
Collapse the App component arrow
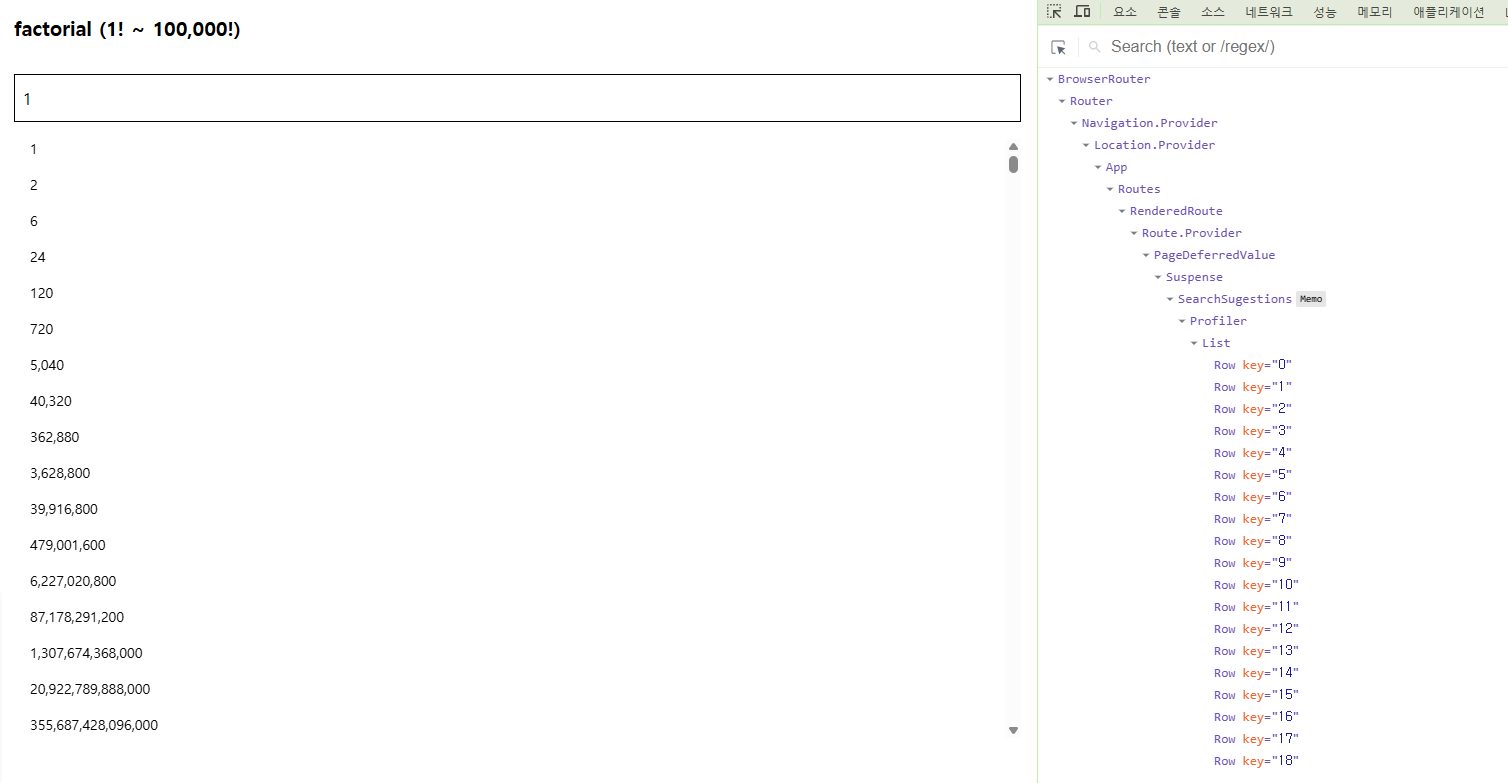[x=1098, y=167]
